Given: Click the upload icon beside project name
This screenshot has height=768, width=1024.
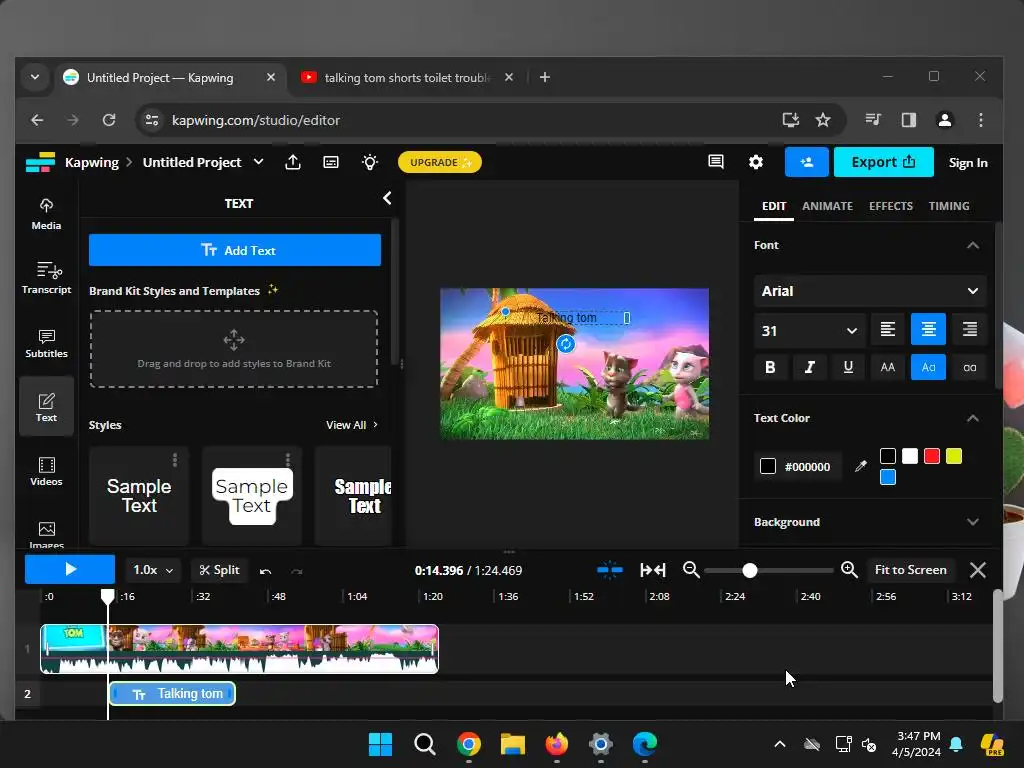Looking at the screenshot, I should pos(293,162).
